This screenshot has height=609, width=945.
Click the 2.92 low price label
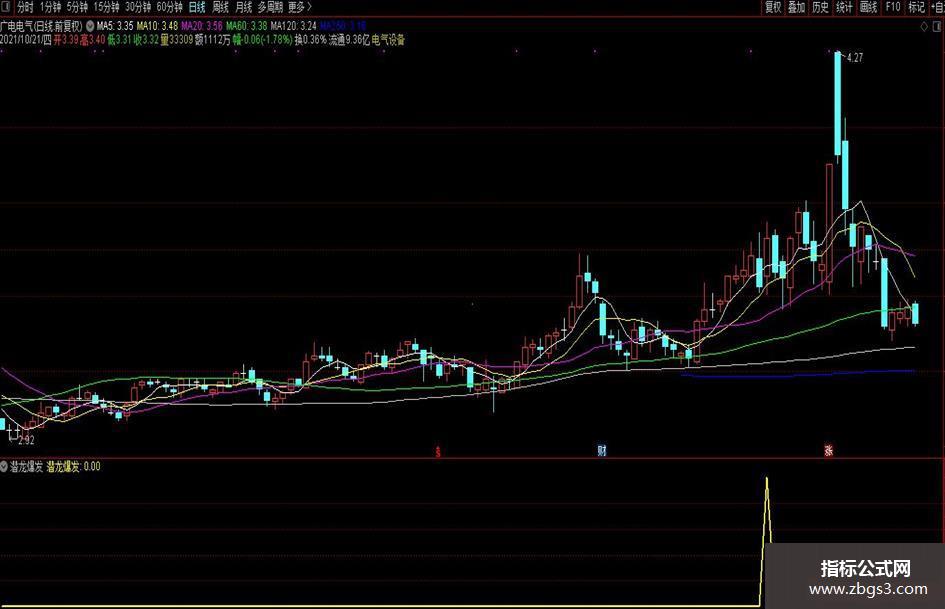click(x=26, y=441)
